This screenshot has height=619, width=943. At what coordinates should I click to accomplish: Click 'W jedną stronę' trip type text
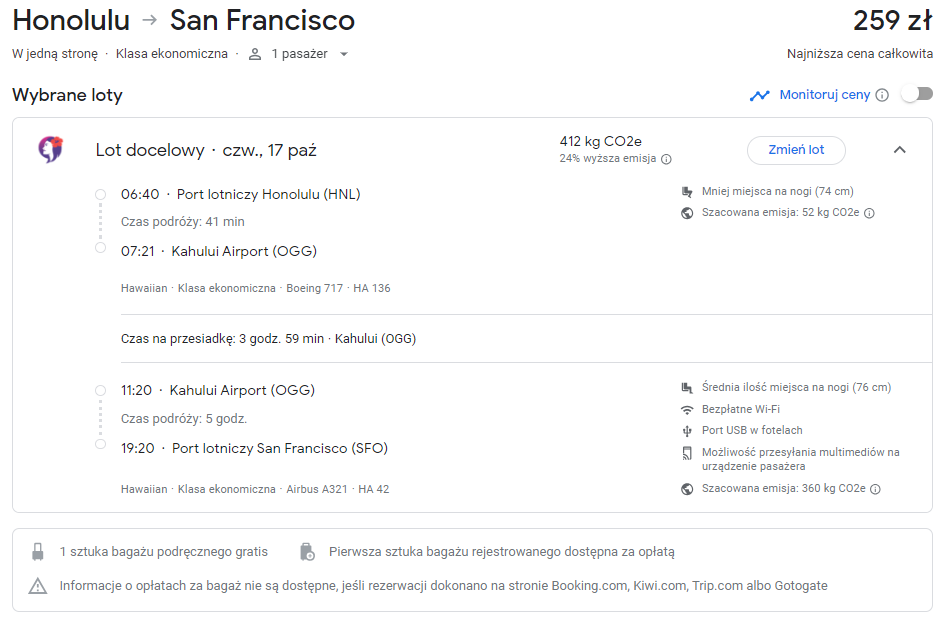click(55, 54)
